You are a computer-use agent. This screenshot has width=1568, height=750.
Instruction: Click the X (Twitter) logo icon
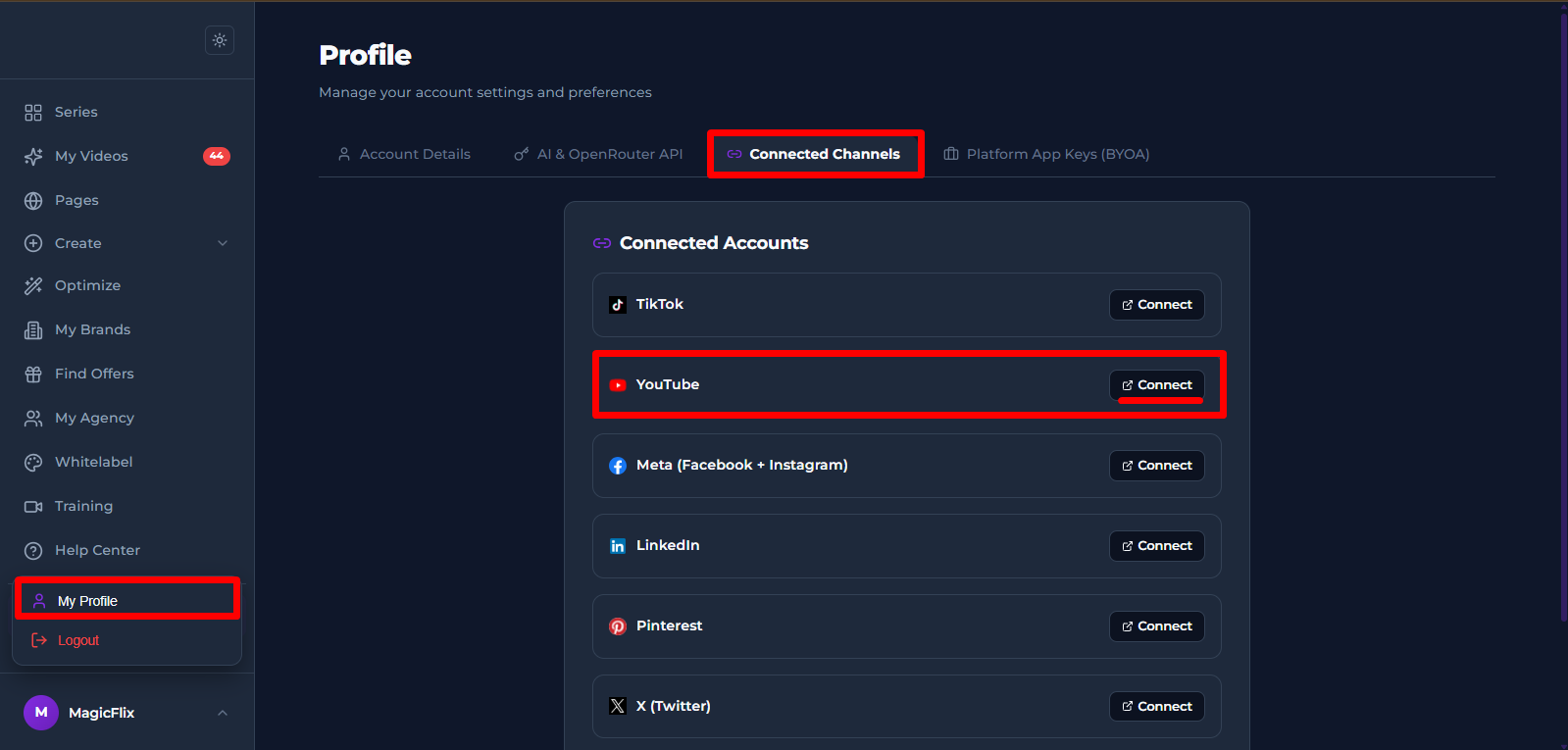[x=618, y=706]
